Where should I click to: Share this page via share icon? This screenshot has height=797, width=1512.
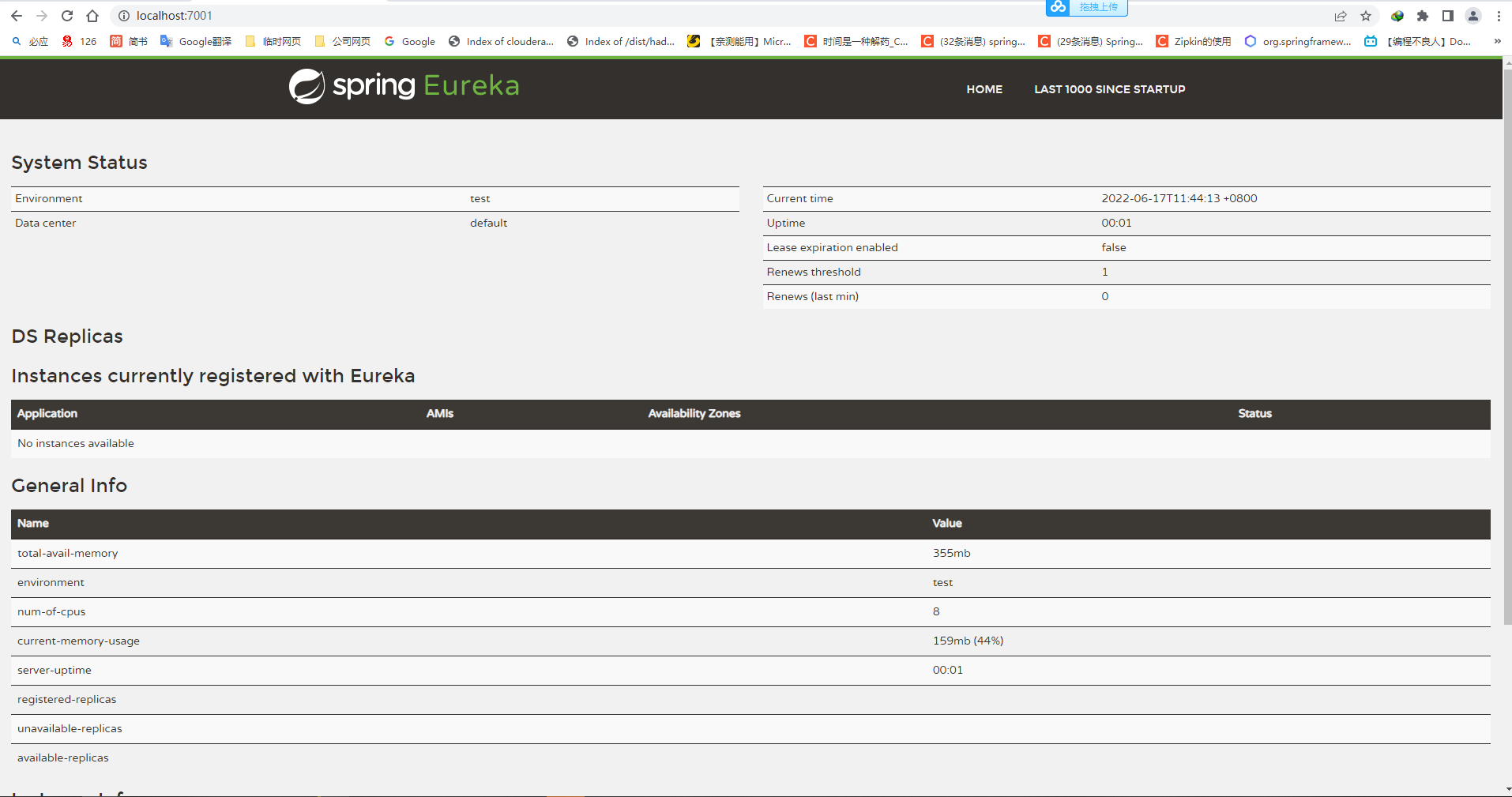[1341, 16]
